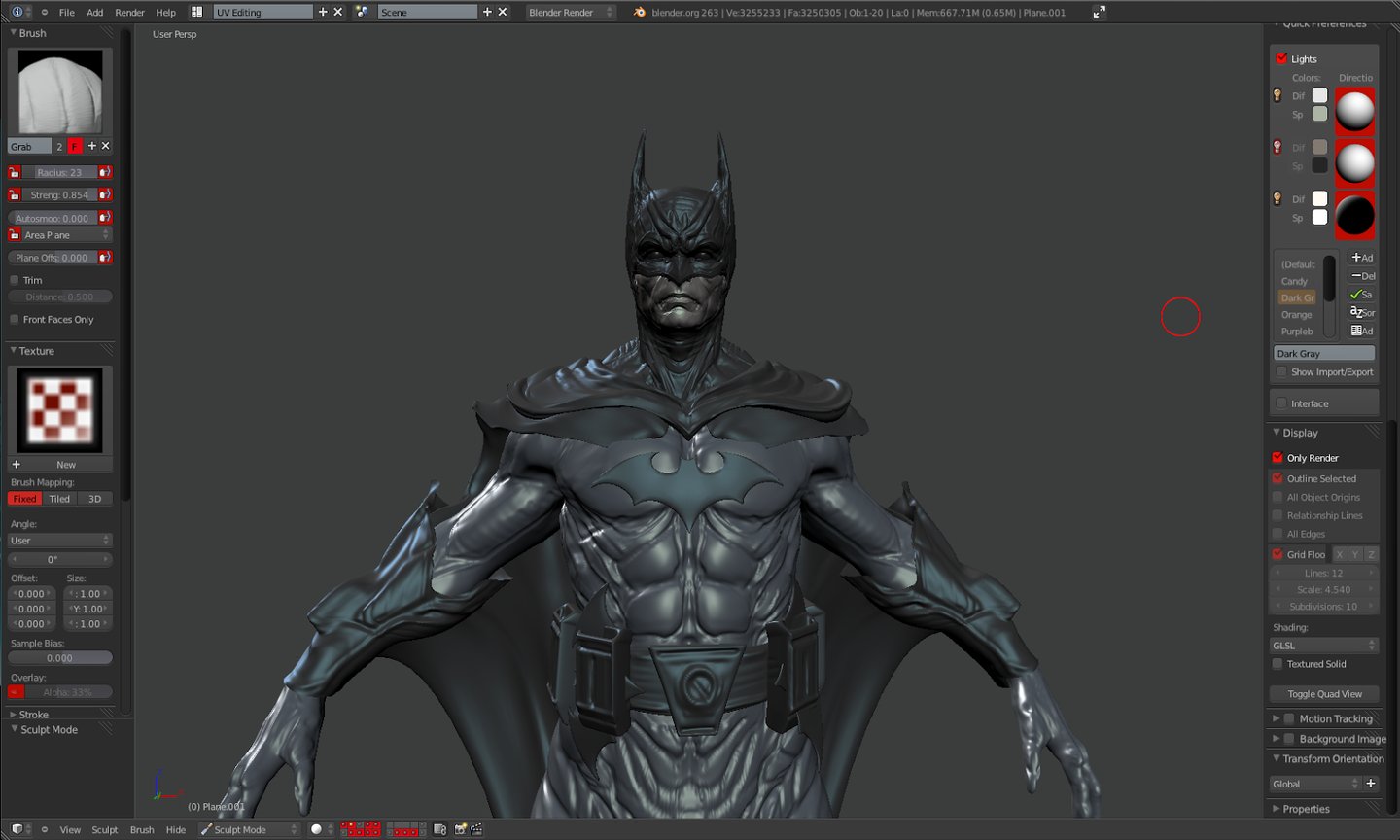Screen dimensions: 1400x840
Task: Select Tiled brush mapping
Action: [59, 499]
